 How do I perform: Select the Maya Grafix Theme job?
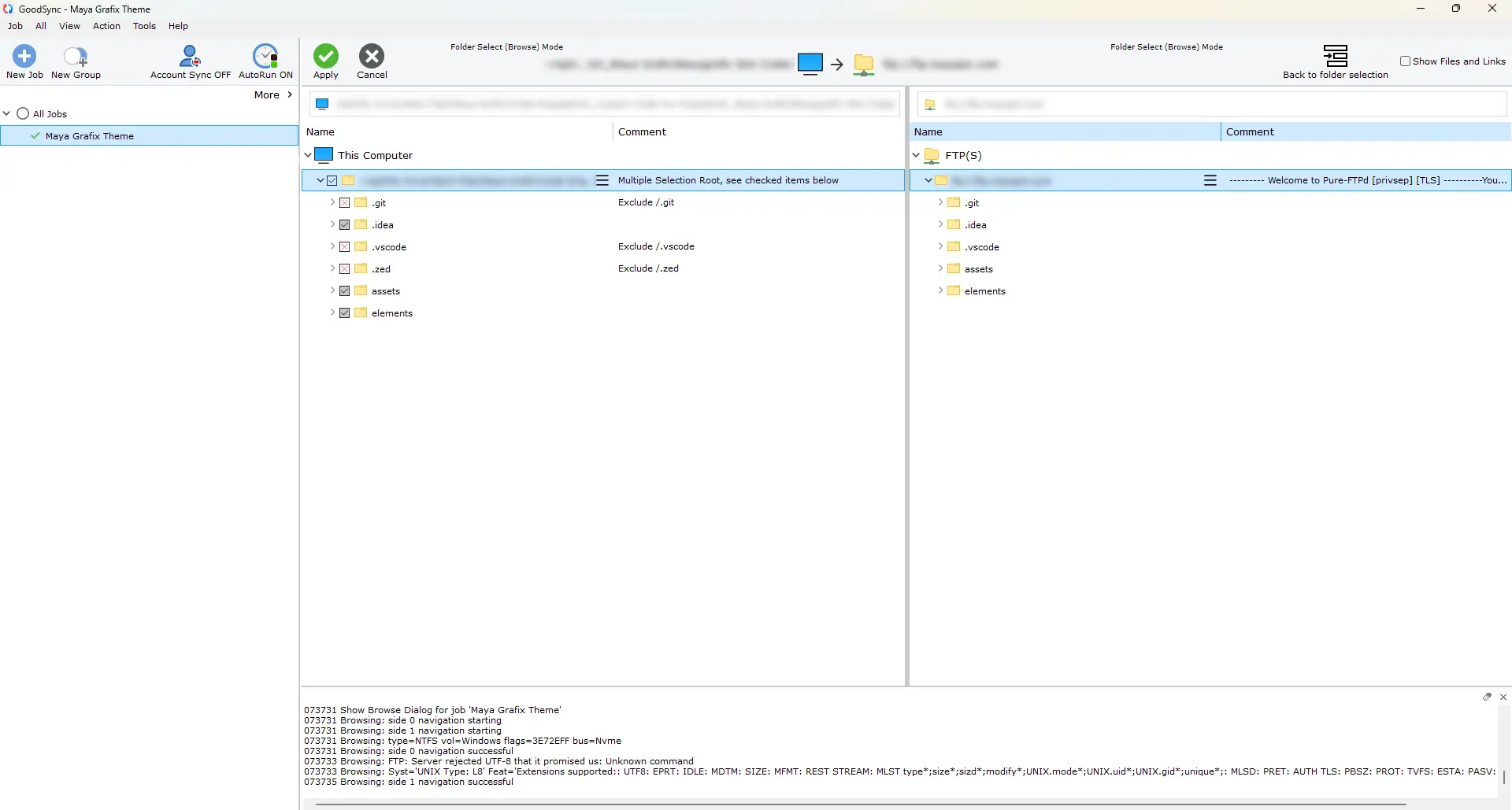click(150, 136)
